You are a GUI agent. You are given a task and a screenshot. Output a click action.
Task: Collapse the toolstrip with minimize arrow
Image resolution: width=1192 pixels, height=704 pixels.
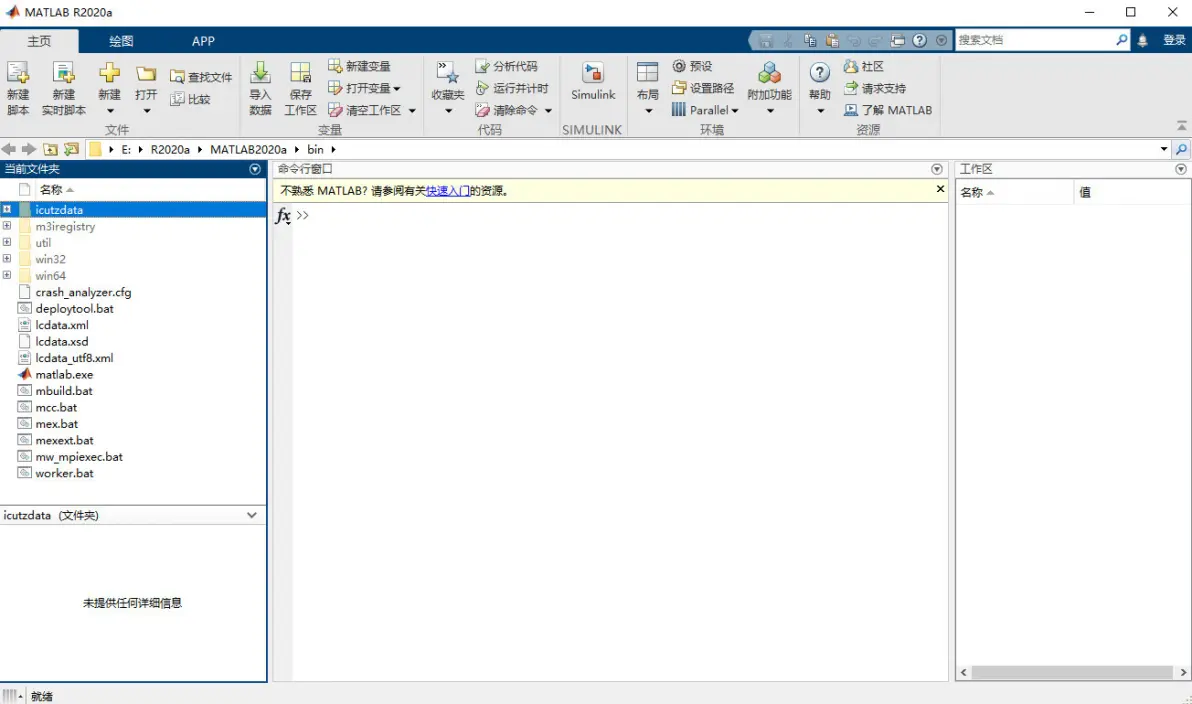click(x=1181, y=125)
